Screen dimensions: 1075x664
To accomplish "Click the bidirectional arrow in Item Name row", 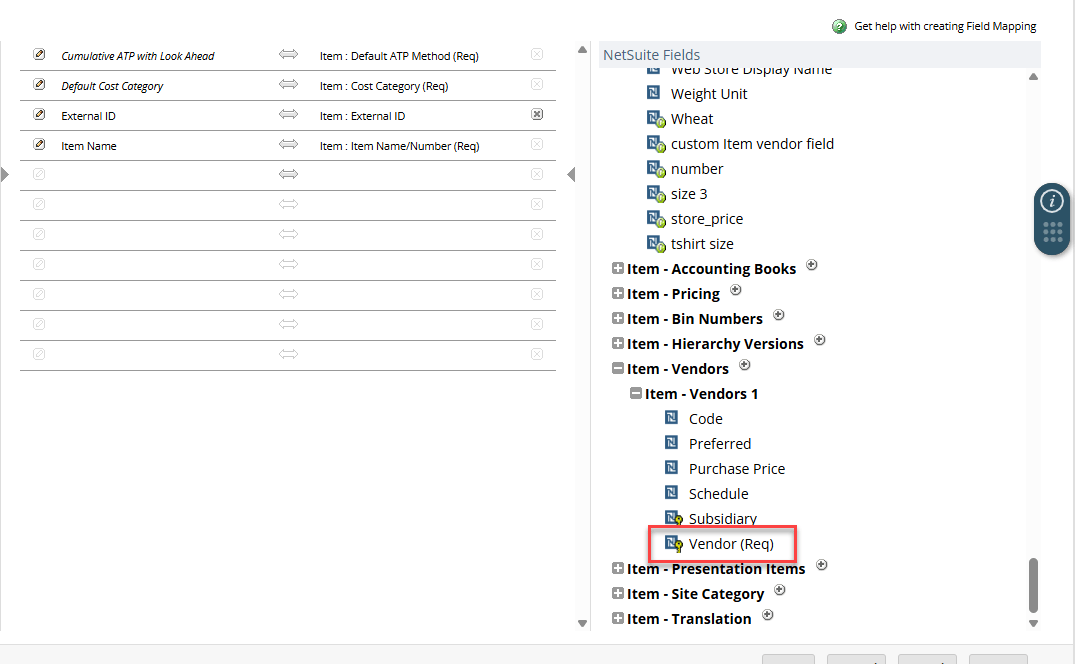I will click(289, 145).
